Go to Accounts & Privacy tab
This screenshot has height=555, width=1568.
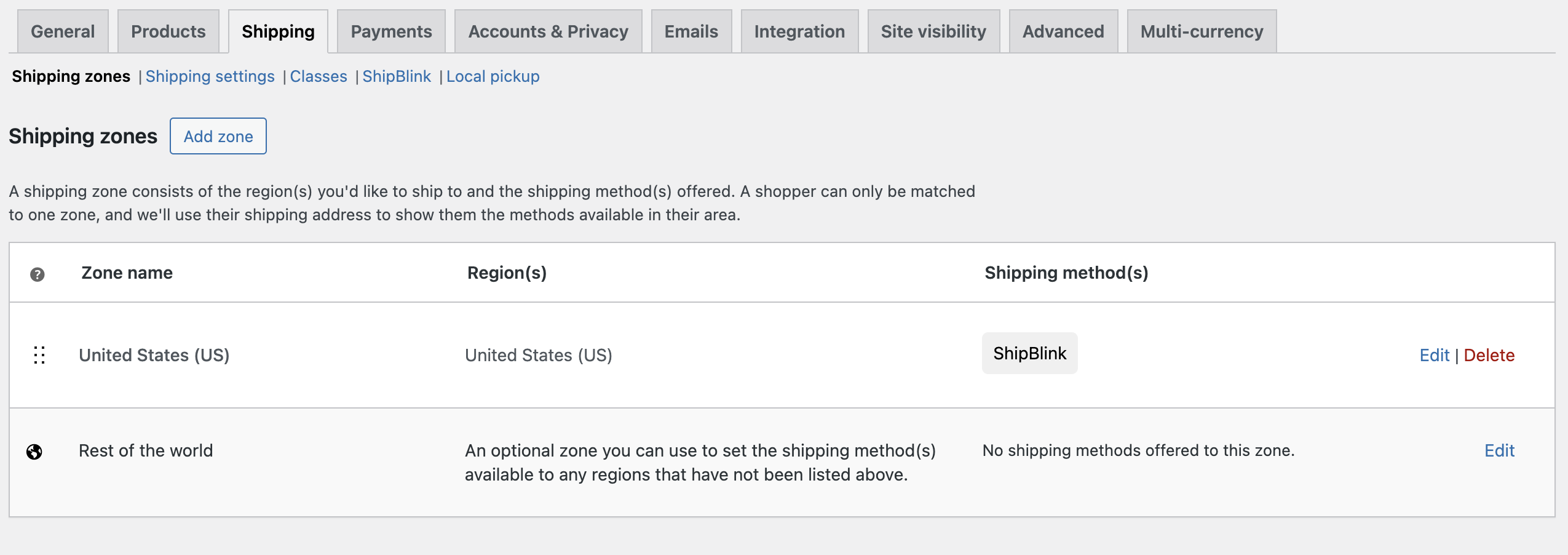(x=548, y=31)
